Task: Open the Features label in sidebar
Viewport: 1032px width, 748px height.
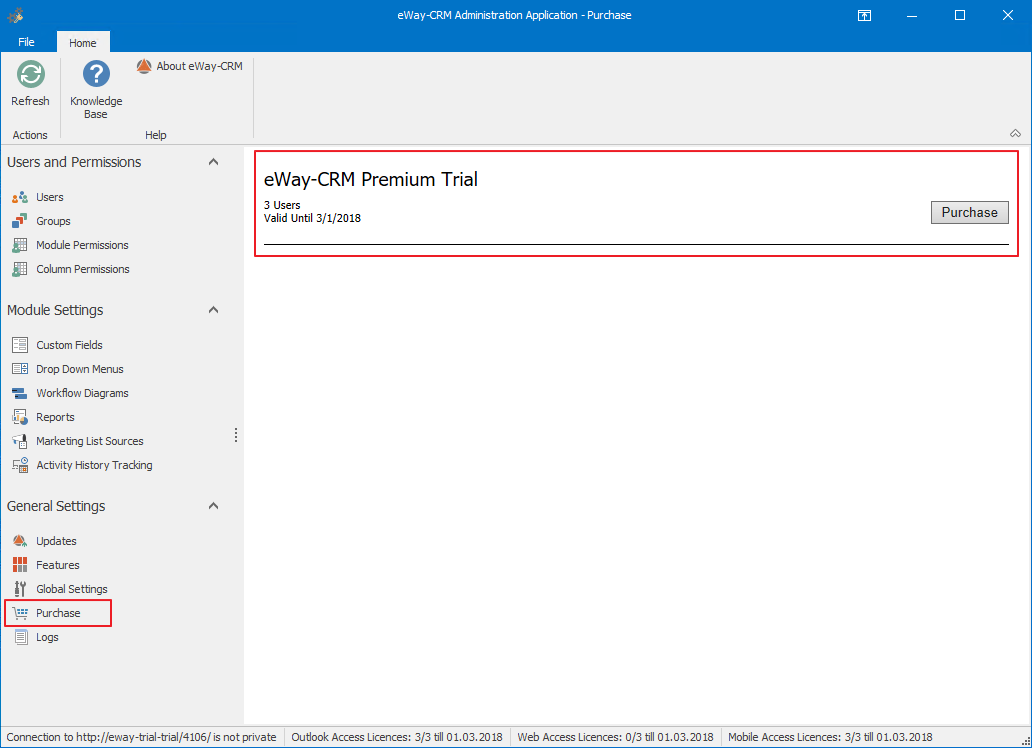Action: (58, 565)
